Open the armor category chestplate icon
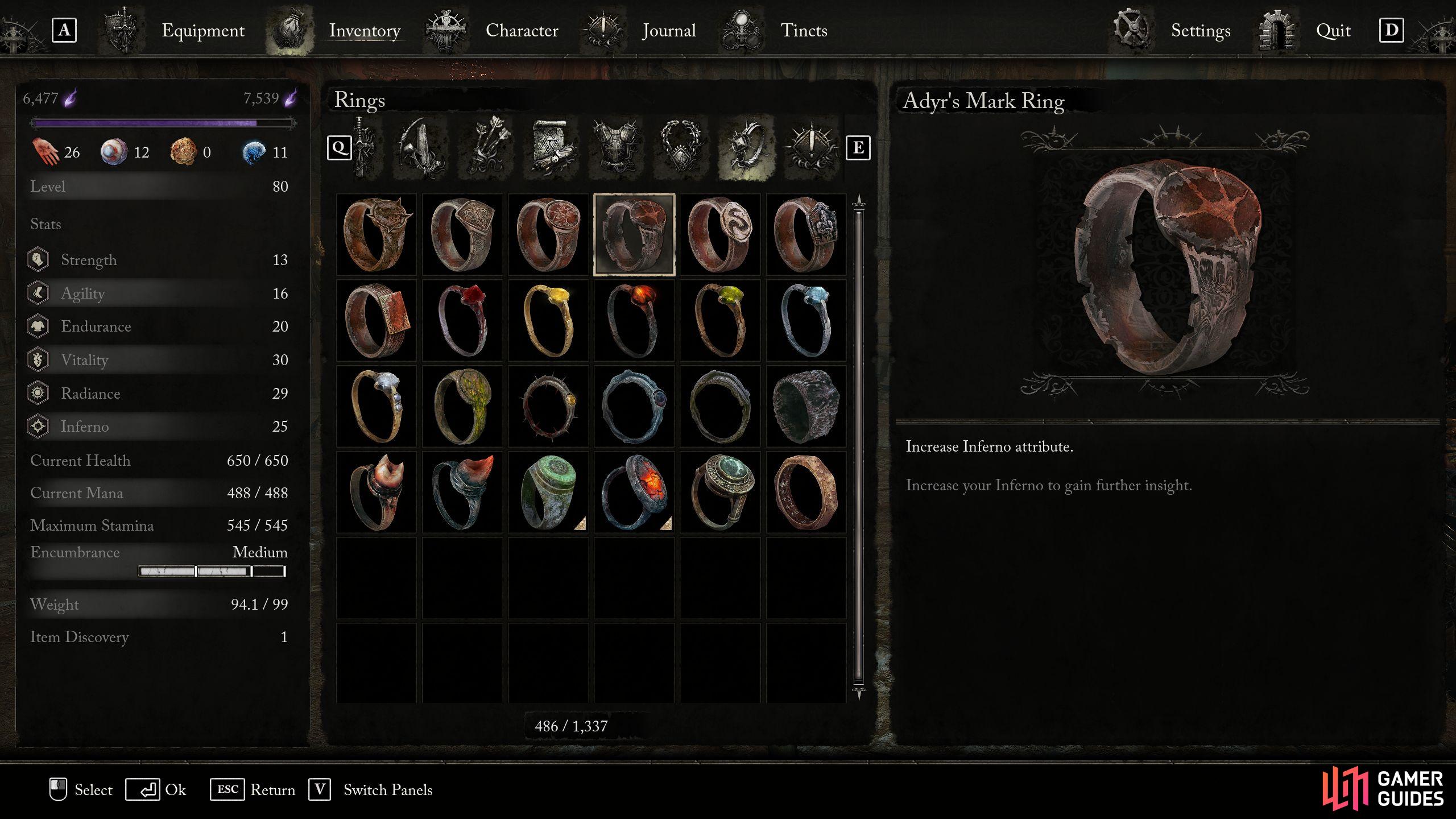Viewport: 1456px width, 819px height. (x=617, y=148)
